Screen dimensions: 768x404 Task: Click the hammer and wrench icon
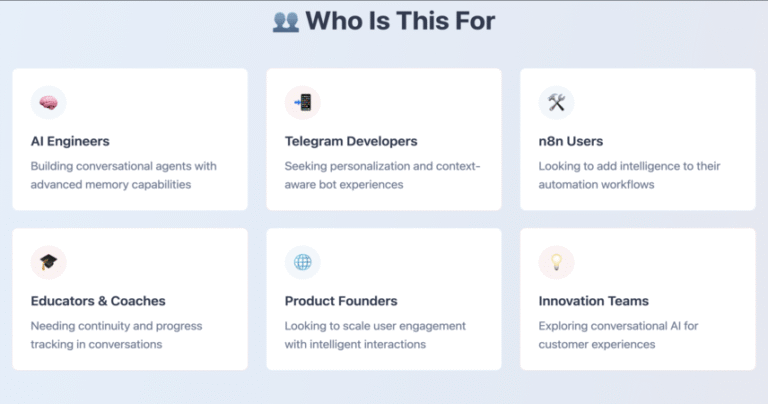pos(556,103)
